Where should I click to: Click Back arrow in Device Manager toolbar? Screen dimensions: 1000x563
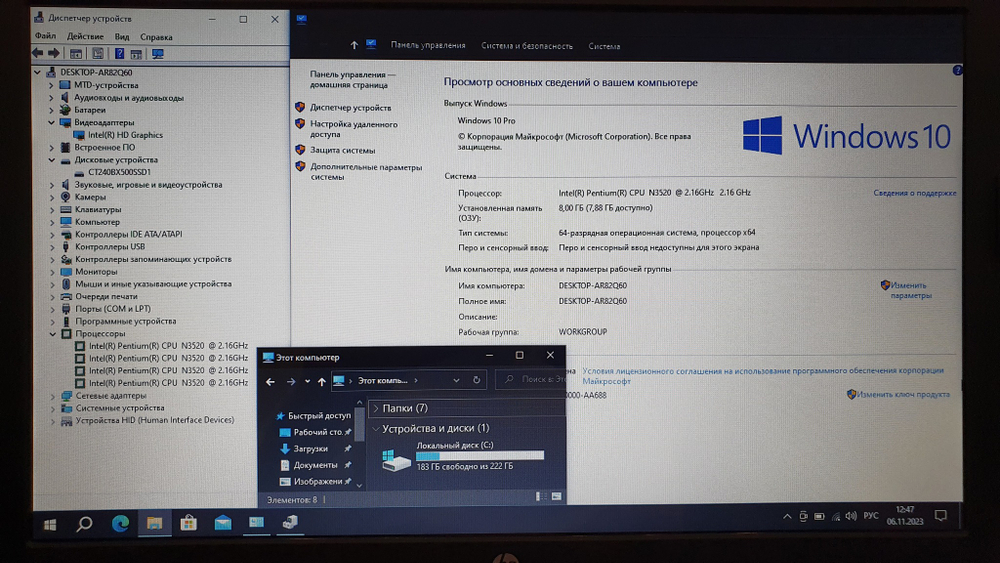click(38, 54)
